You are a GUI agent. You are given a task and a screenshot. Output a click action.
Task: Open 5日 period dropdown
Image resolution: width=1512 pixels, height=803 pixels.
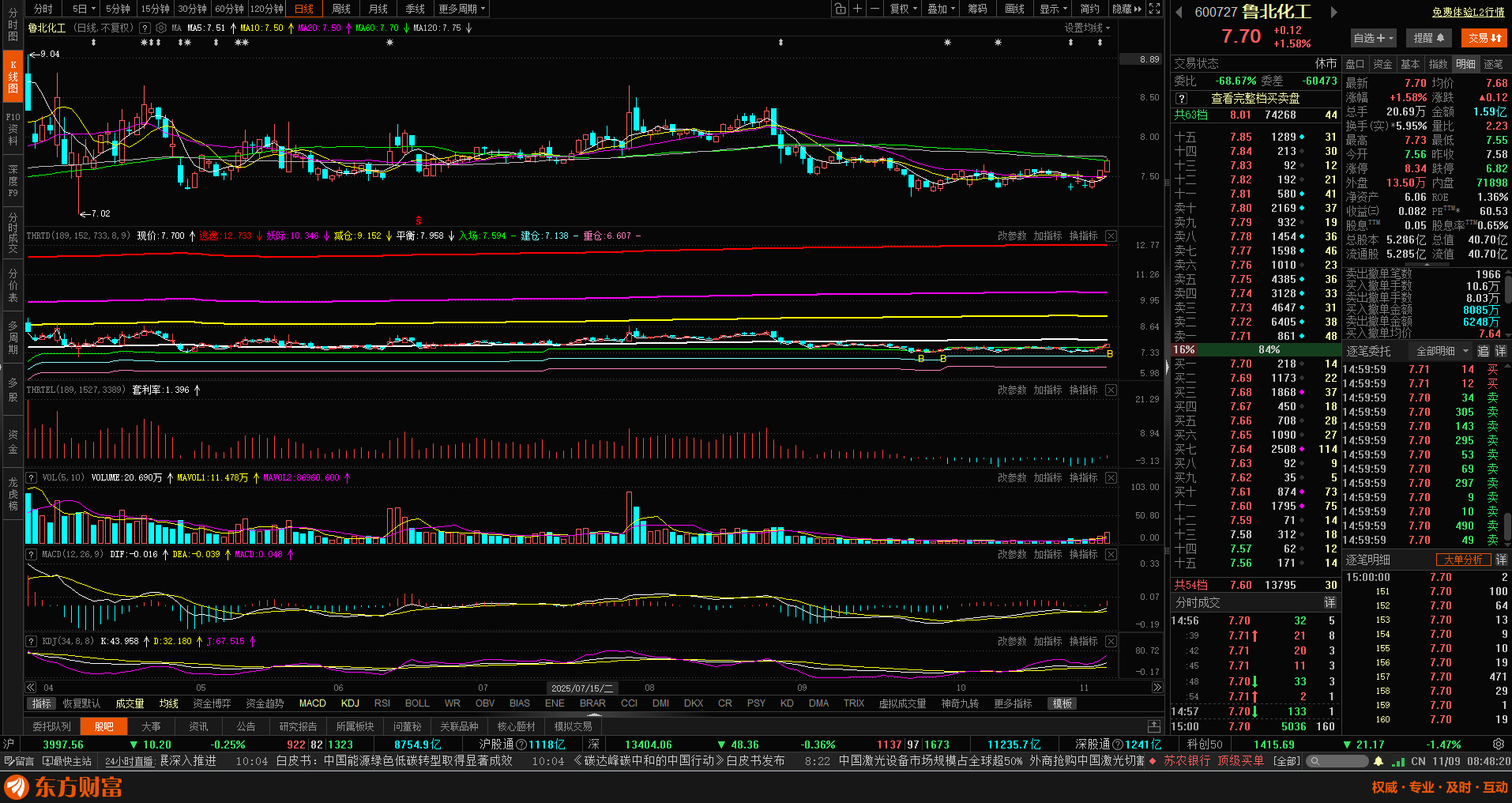pyautogui.click(x=84, y=9)
